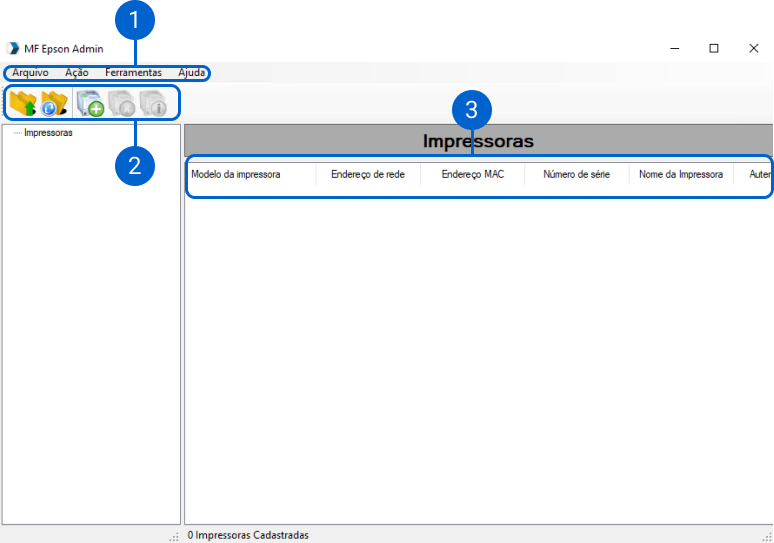The height and width of the screenshot is (543, 774).
Task: Click the grayed printer information icon
Action: tap(153, 103)
